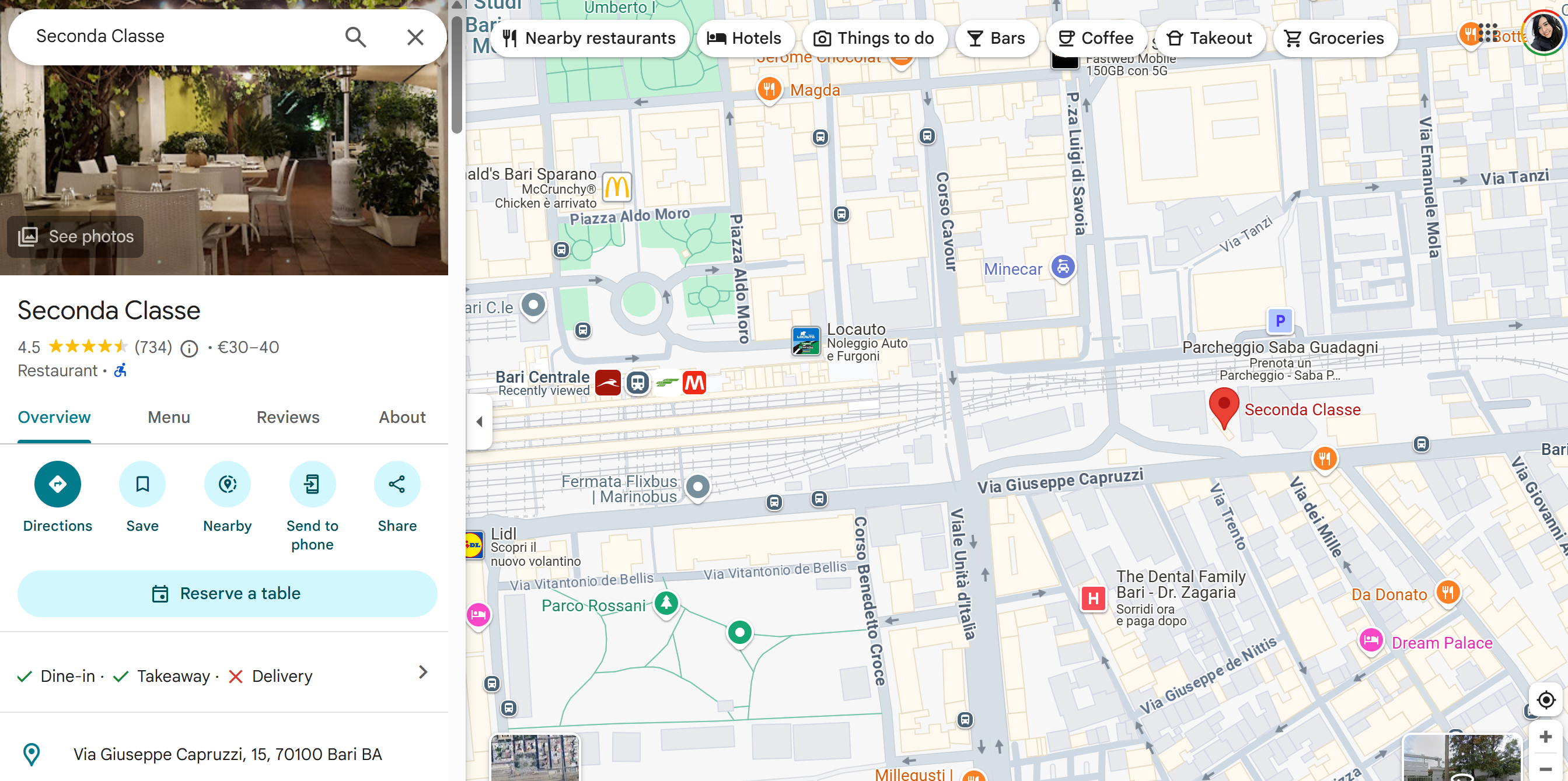Show rating info icon
This screenshot has height=781, width=1568.
pyautogui.click(x=190, y=349)
